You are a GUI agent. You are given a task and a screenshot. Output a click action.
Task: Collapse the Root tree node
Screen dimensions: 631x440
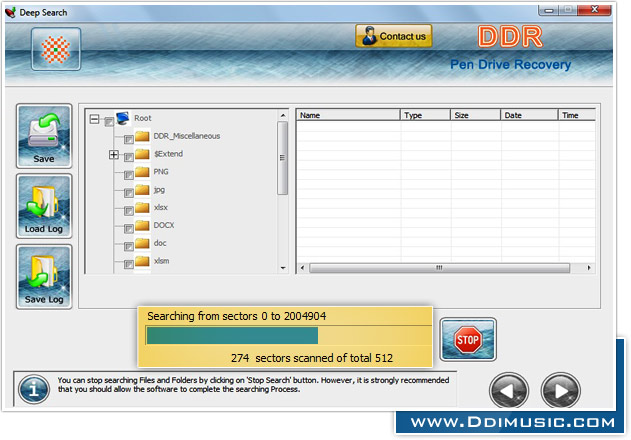(95, 119)
